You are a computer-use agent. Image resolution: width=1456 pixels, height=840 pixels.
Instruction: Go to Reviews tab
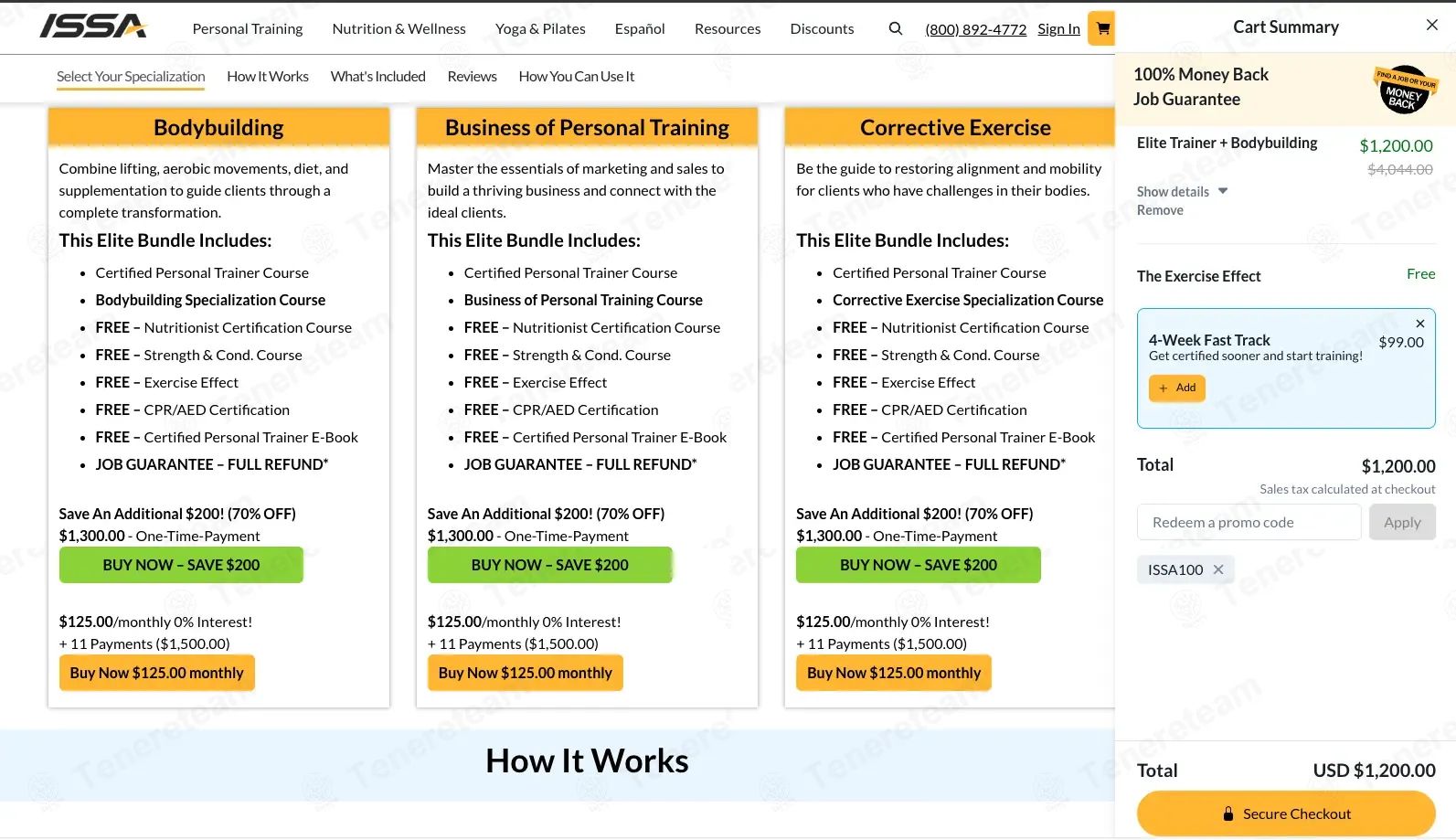pyautogui.click(x=472, y=77)
